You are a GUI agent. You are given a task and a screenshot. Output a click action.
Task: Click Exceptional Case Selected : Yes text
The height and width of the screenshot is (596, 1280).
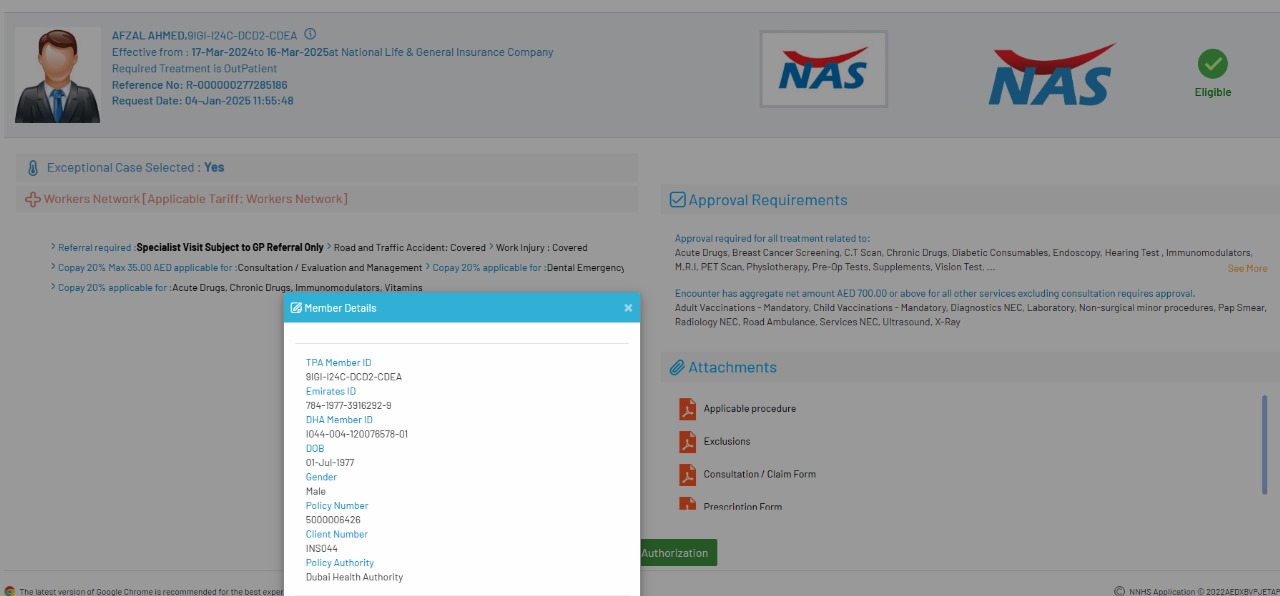136,168
